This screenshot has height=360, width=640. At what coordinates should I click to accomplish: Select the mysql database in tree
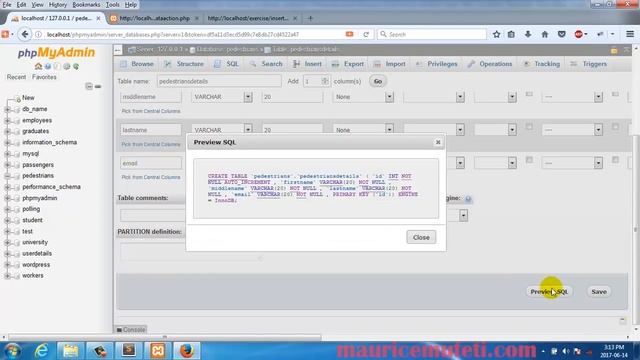[x=31, y=154]
